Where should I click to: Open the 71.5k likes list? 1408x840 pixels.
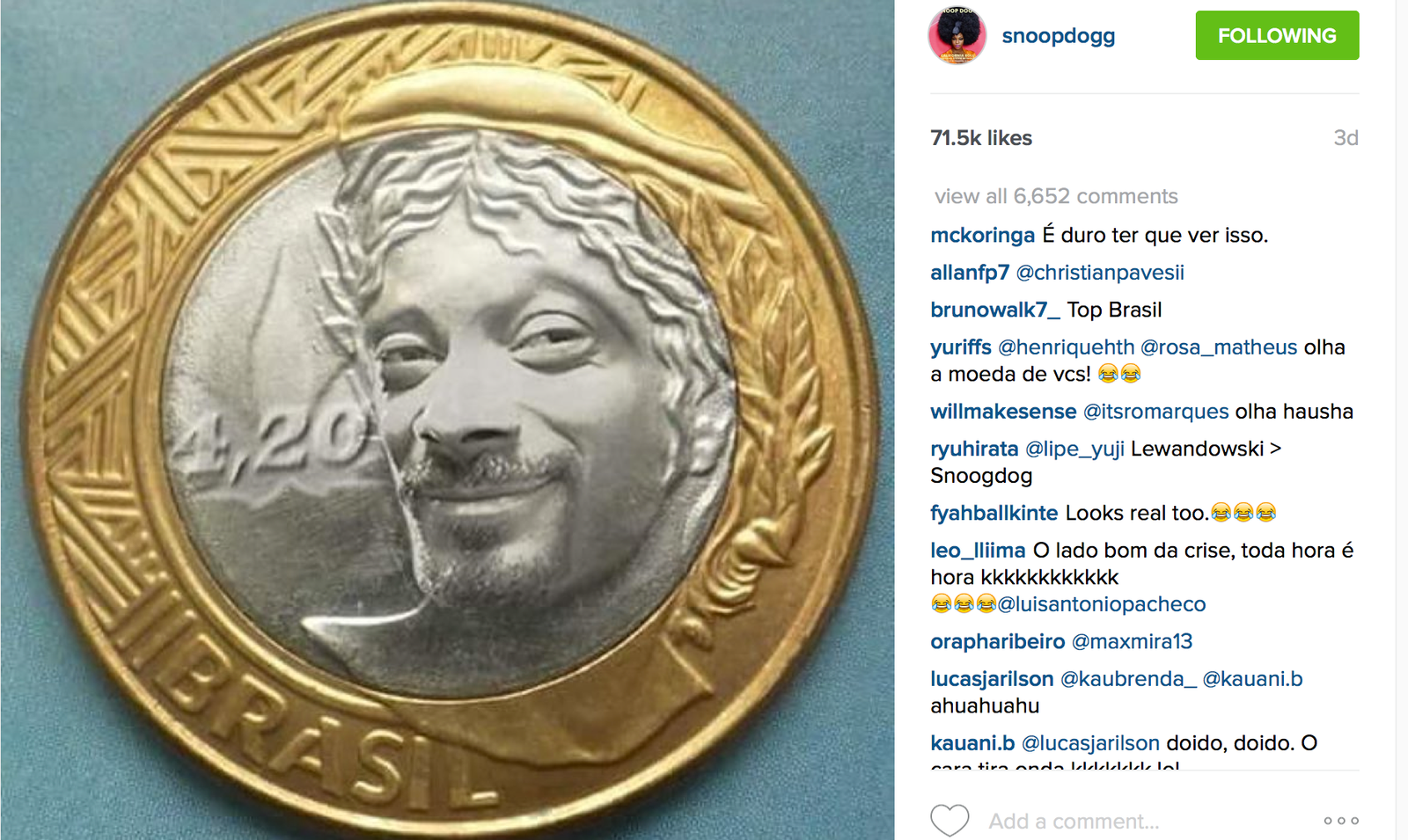point(981,138)
